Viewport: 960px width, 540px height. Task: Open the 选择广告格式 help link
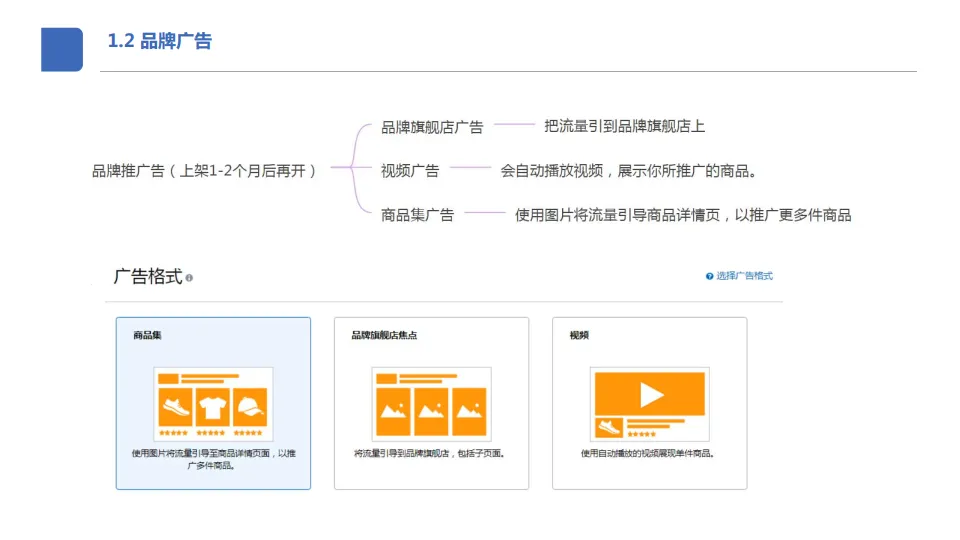[744, 276]
